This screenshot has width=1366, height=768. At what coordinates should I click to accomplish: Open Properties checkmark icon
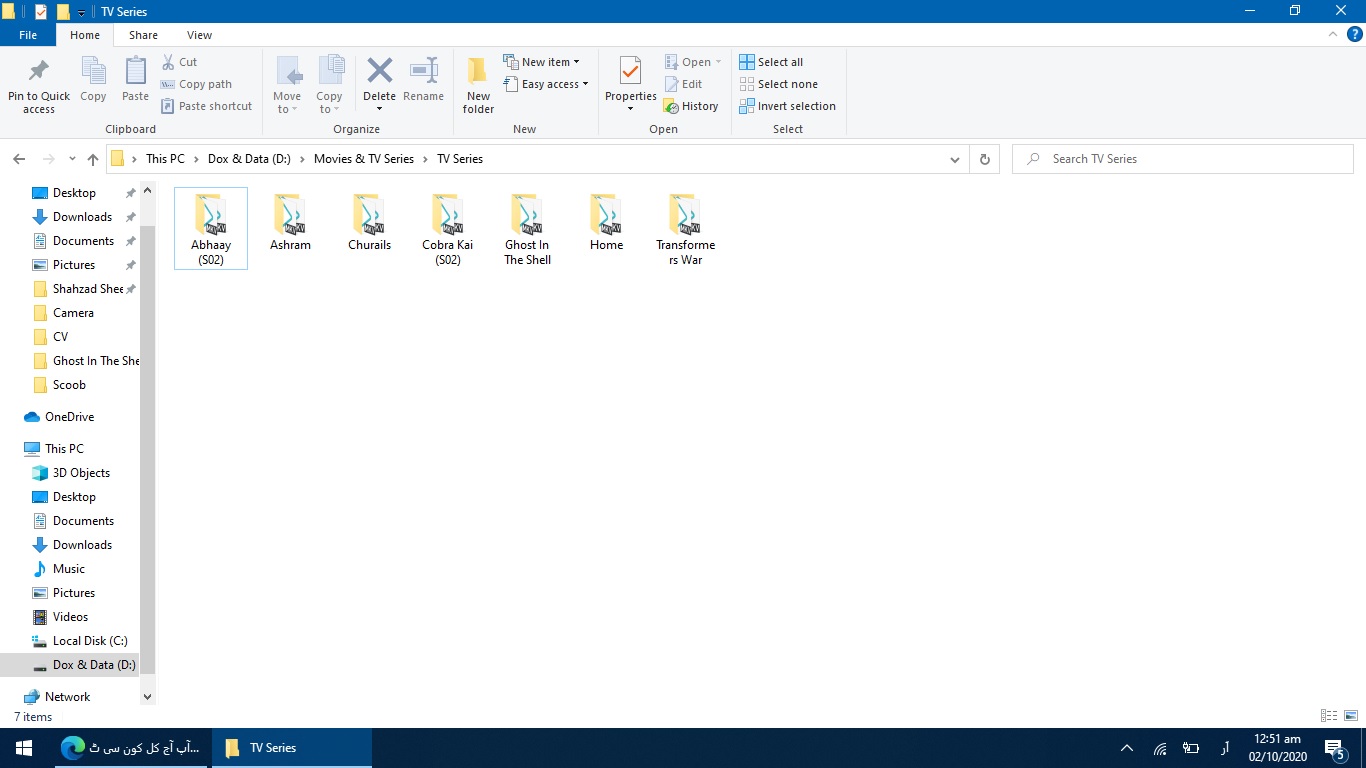tap(630, 71)
